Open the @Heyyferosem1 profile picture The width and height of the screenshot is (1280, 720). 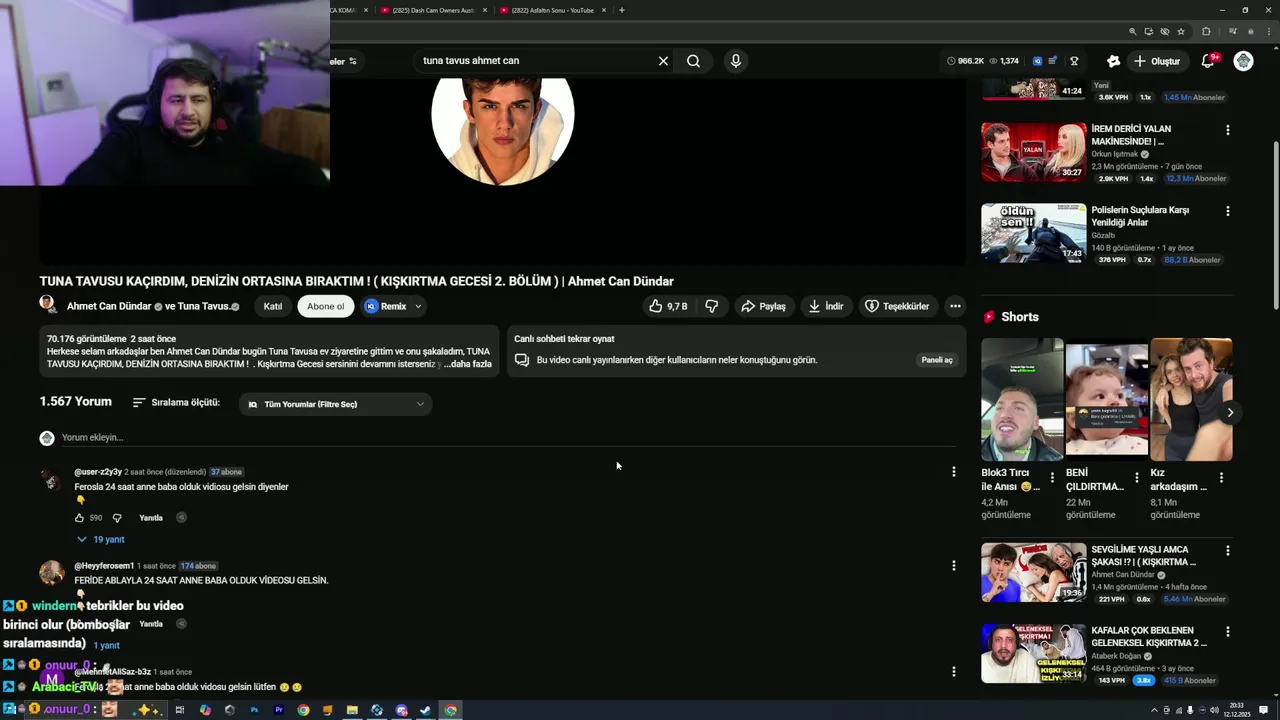click(x=52, y=573)
